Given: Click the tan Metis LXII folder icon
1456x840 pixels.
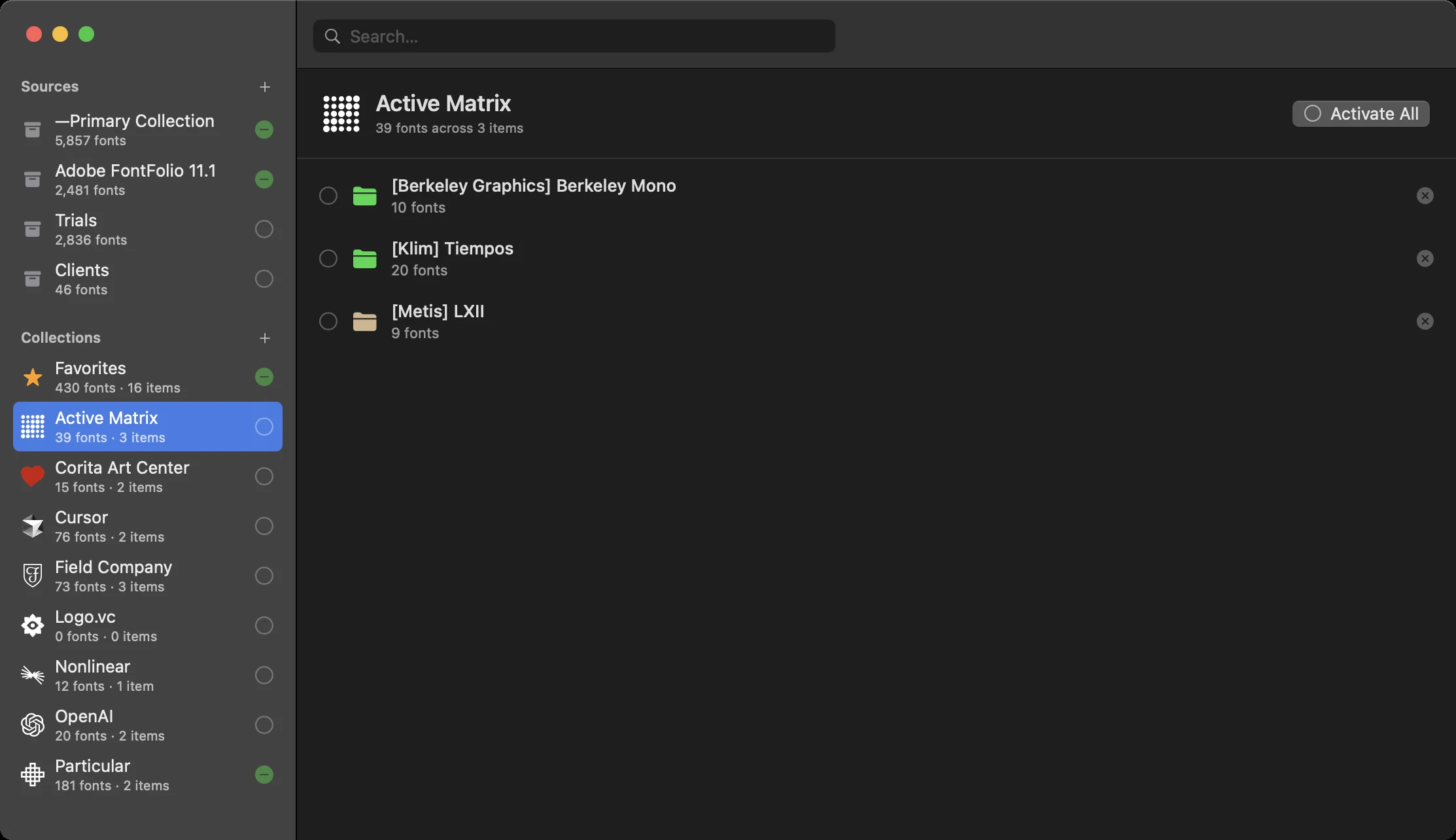Looking at the screenshot, I should tap(364, 321).
